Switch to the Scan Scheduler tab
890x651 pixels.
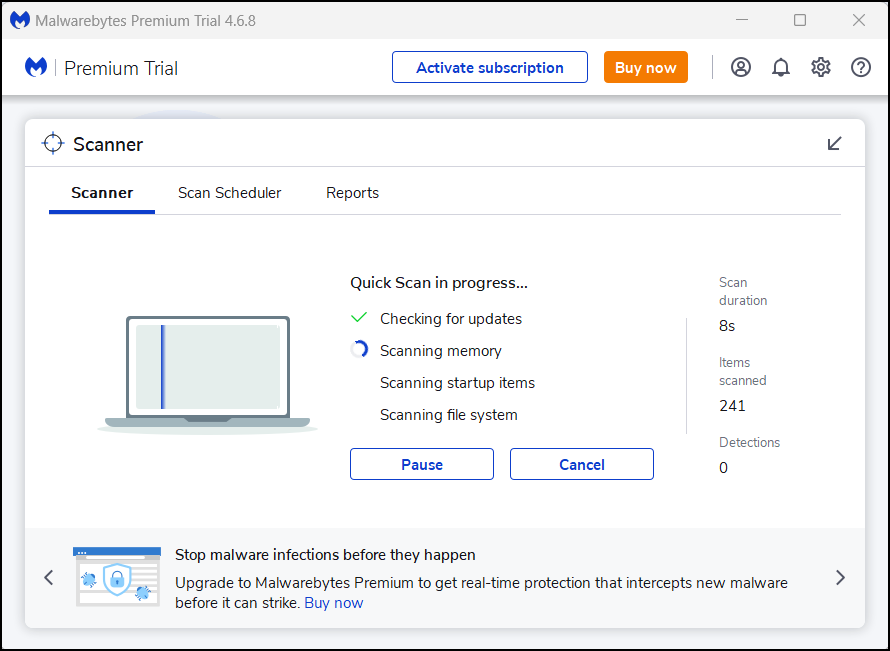[x=229, y=192]
